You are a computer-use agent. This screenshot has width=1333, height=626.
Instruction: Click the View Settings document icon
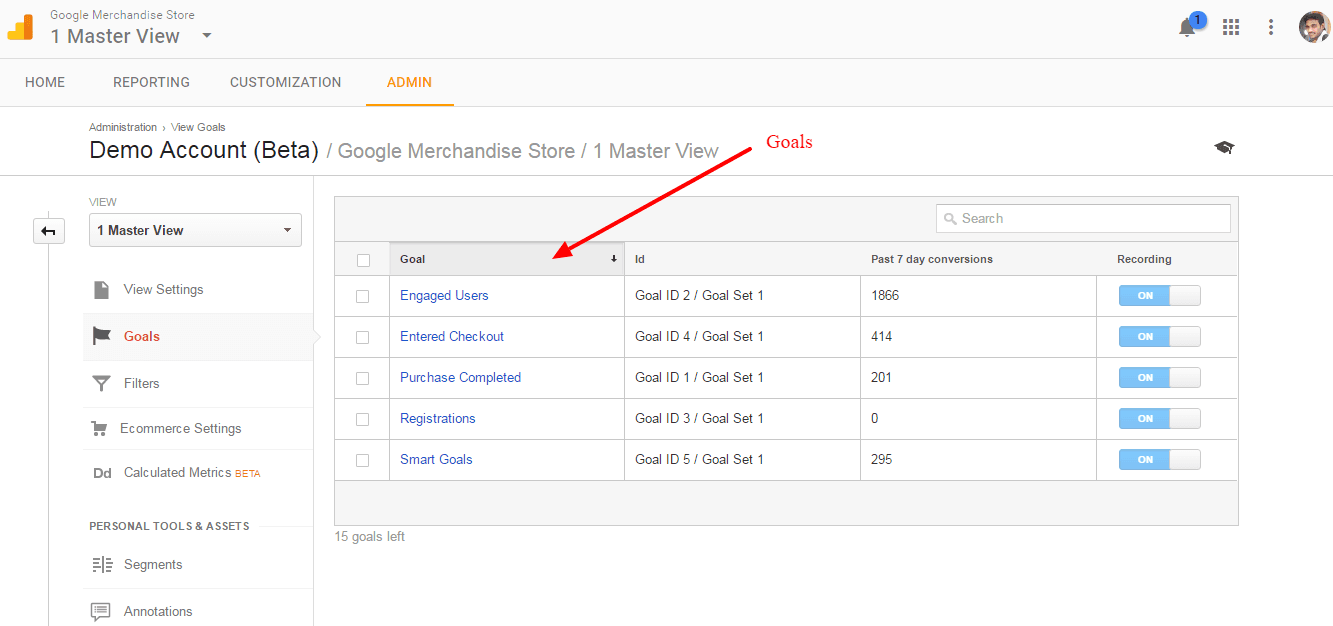pyautogui.click(x=102, y=290)
